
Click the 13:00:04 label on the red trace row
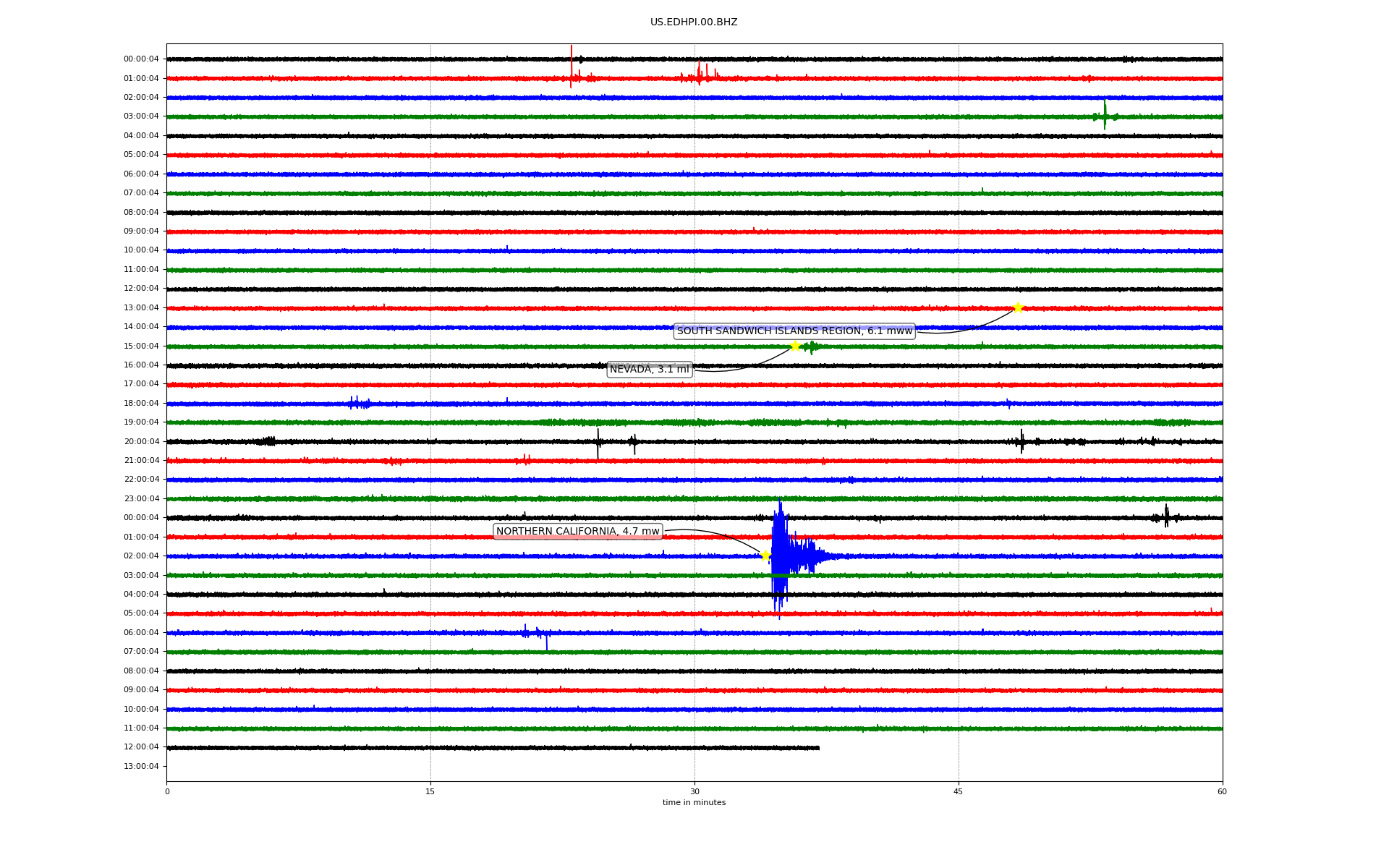[141, 308]
